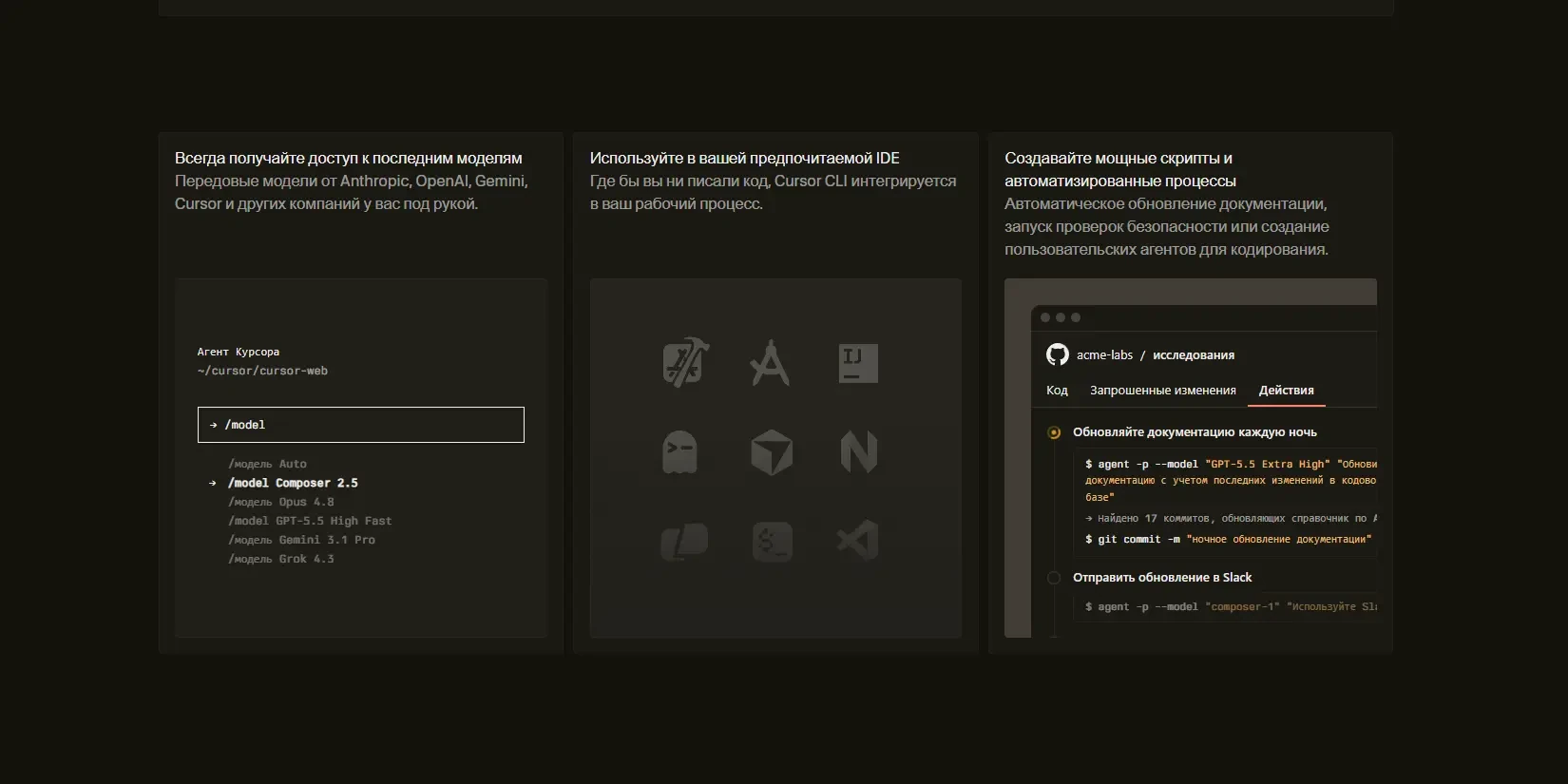Click the Visual Studio Code icon
Screen dimensions: 1568x784
coord(858,542)
